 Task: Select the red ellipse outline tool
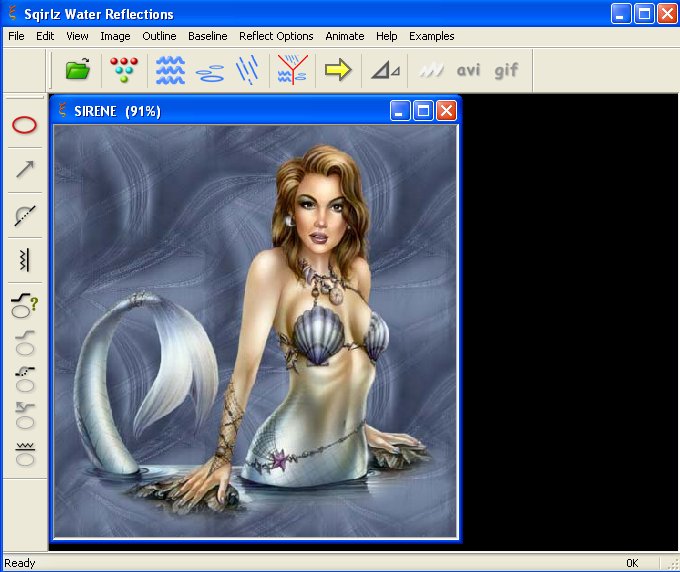click(x=25, y=125)
